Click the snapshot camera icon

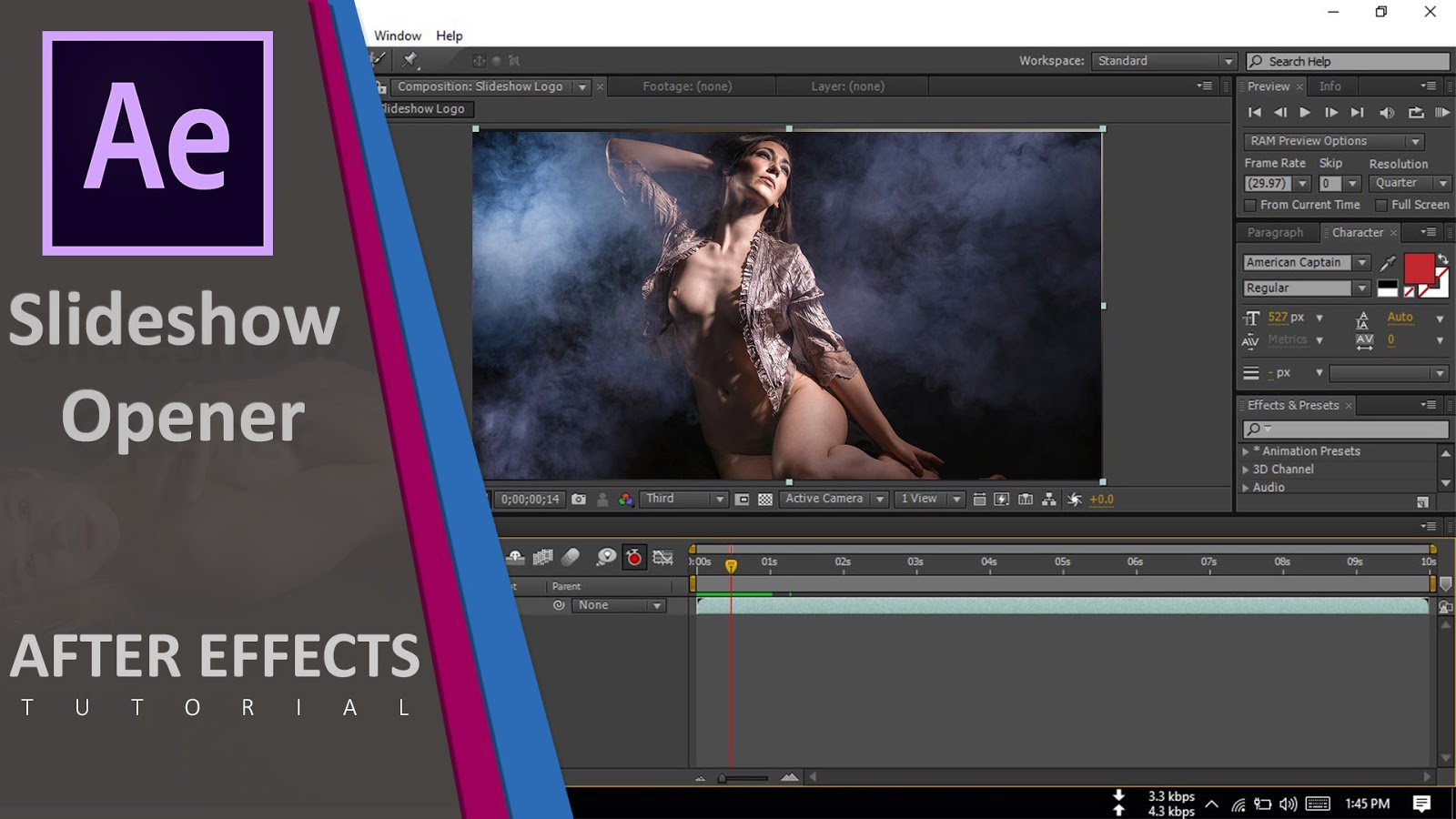click(579, 500)
